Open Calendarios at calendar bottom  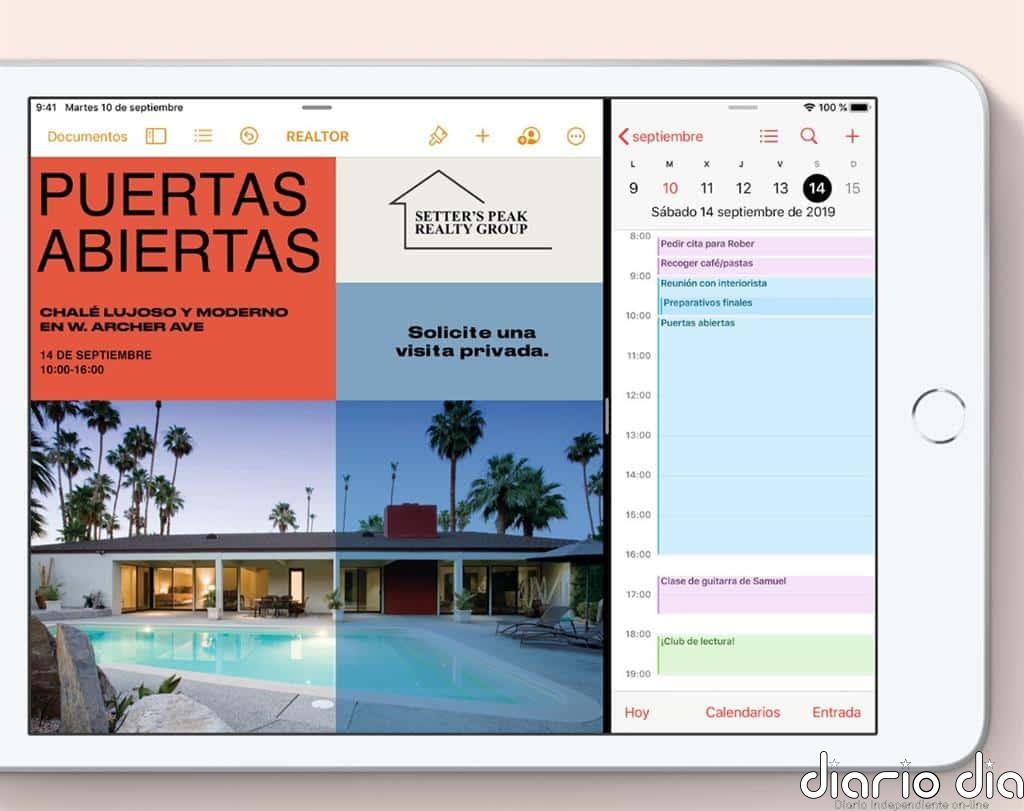click(x=742, y=712)
